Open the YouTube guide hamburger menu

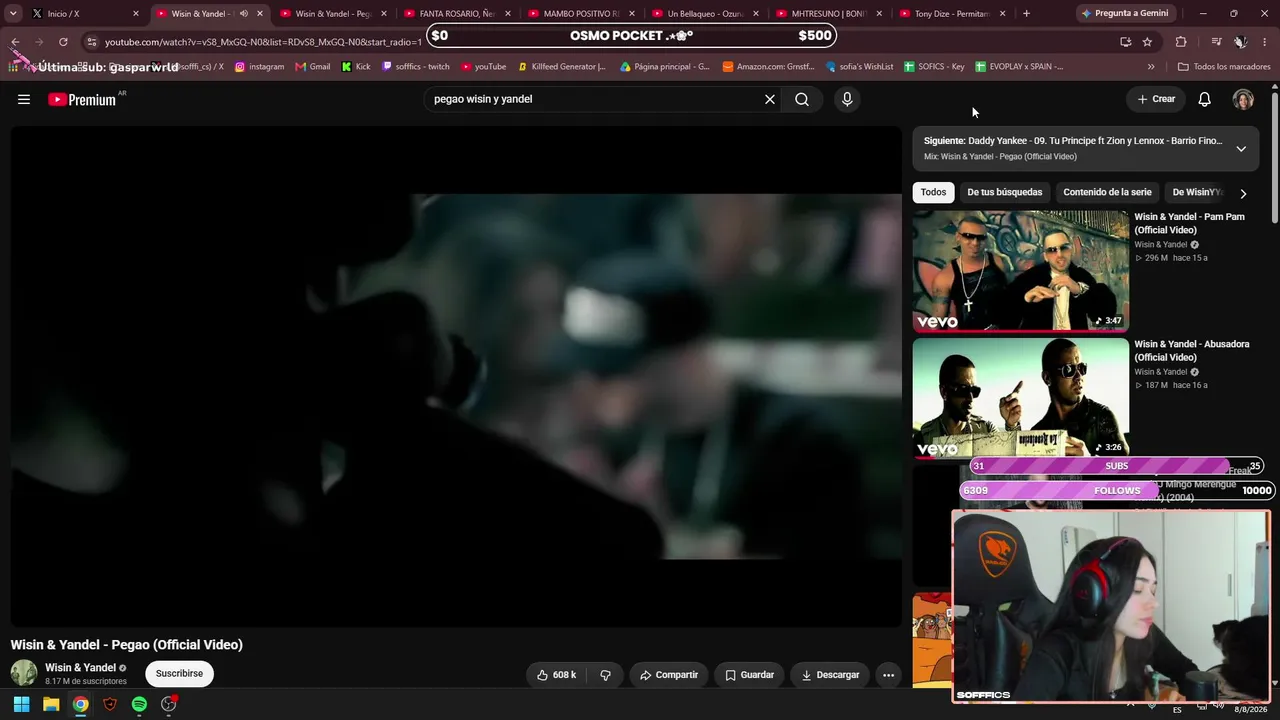[24, 99]
